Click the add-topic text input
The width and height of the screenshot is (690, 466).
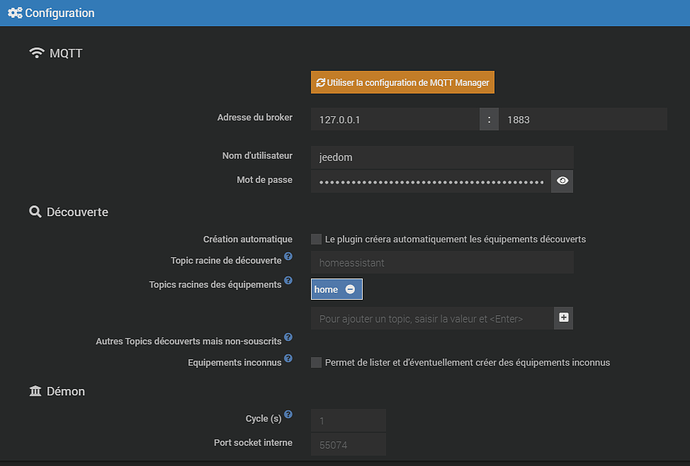[x=430, y=318]
